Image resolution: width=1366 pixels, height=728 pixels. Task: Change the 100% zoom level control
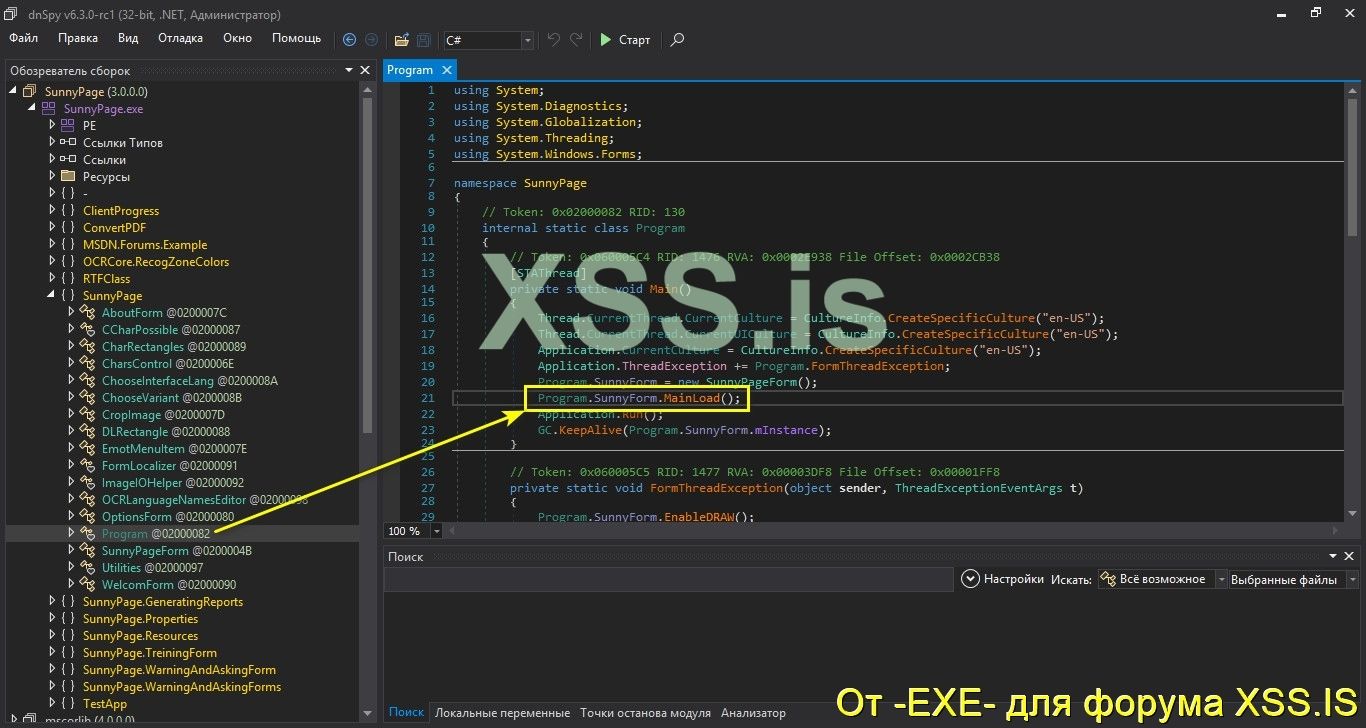412,531
